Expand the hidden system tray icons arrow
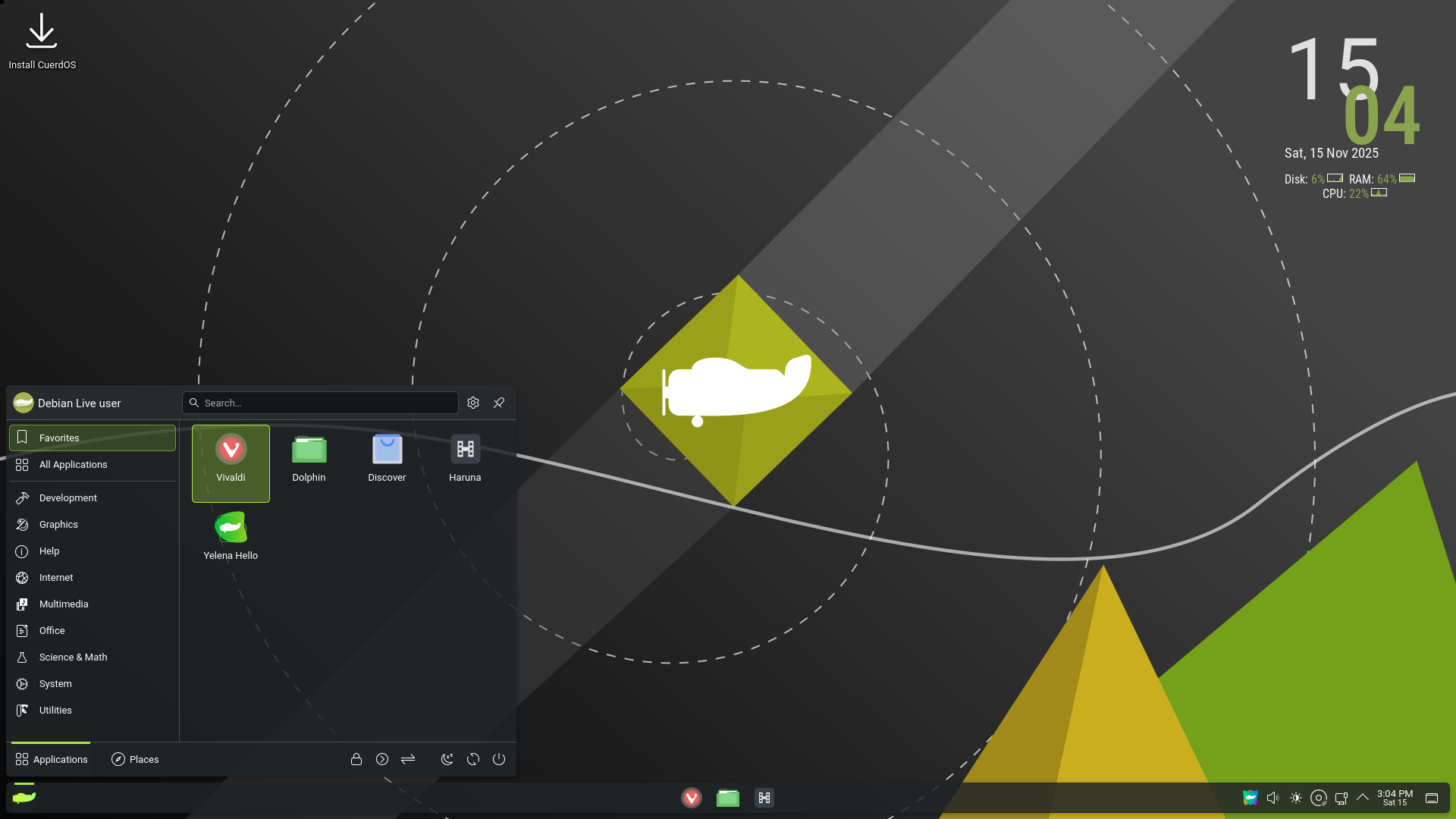1456x819 pixels. (1363, 798)
